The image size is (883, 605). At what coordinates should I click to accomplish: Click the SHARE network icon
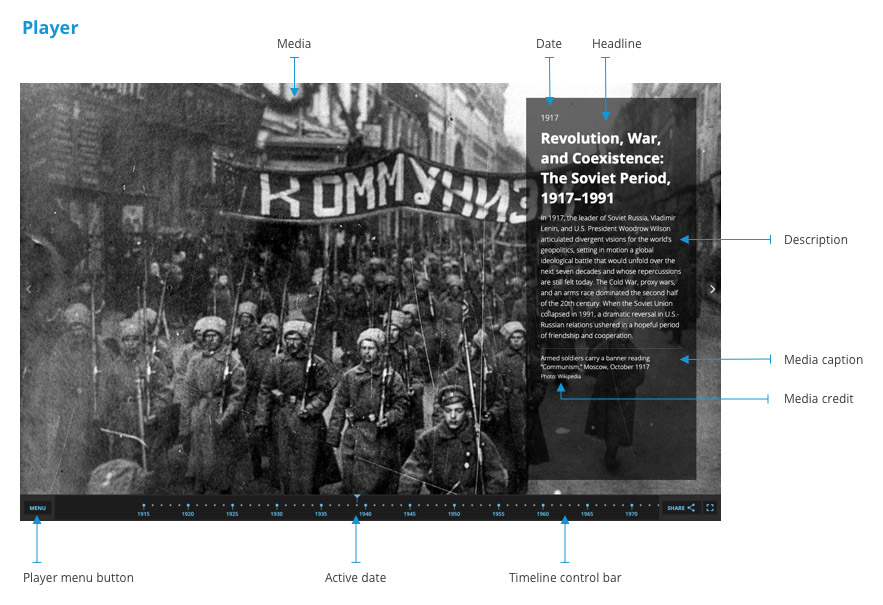point(691,508)
